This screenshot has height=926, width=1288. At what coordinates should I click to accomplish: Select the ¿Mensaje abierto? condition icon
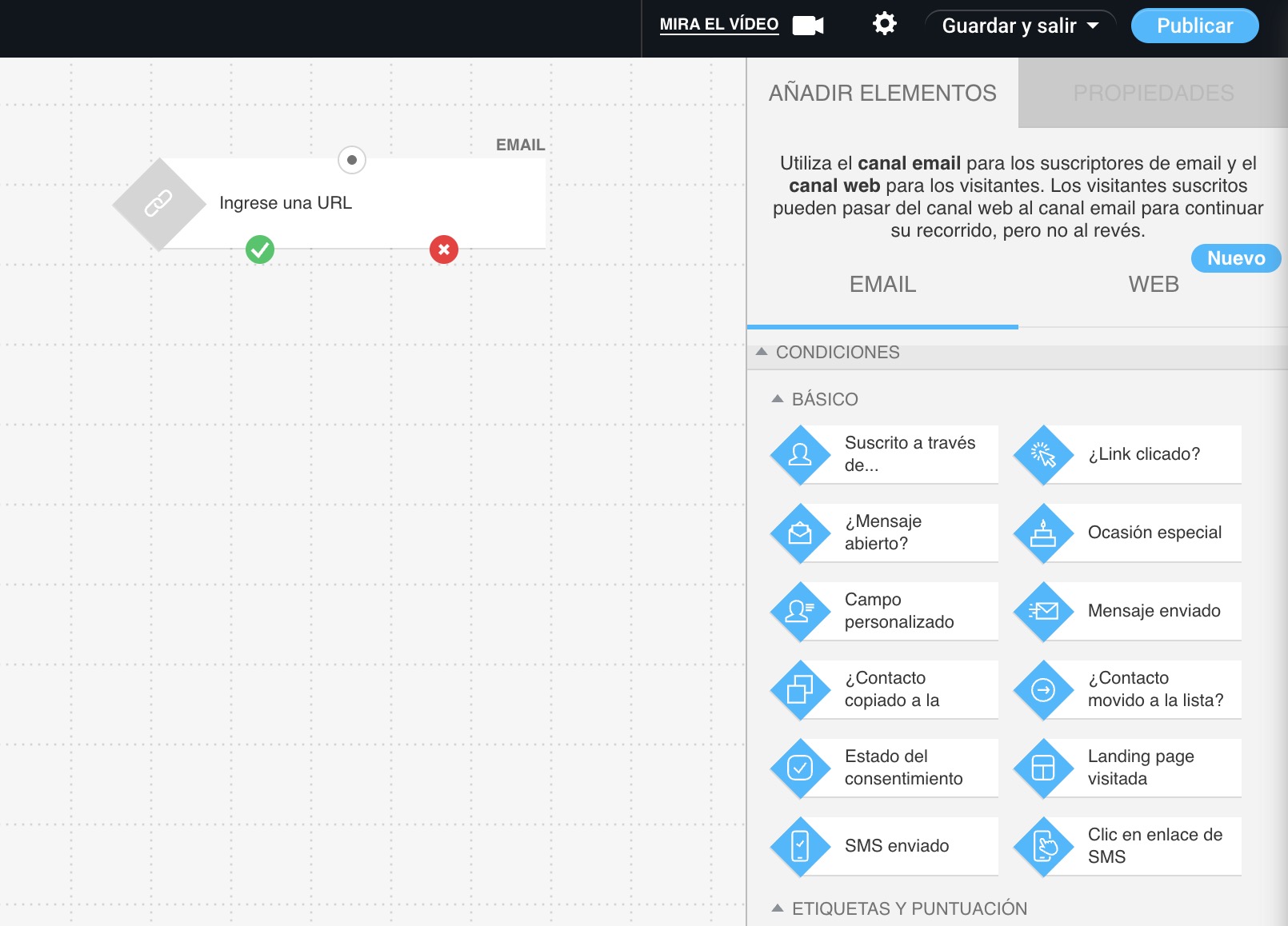[800, 533]
